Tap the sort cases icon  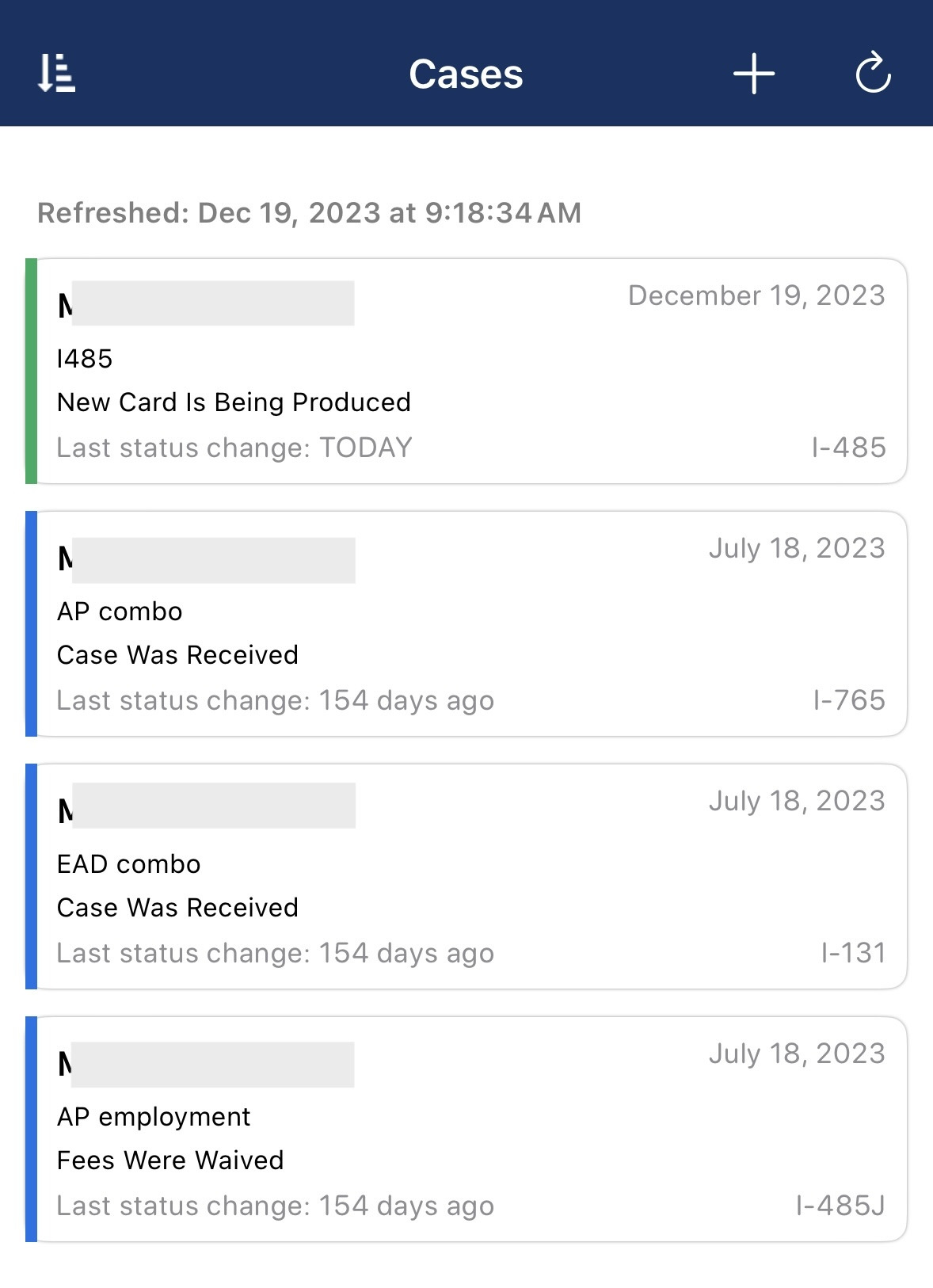click(x=56, y=74)
